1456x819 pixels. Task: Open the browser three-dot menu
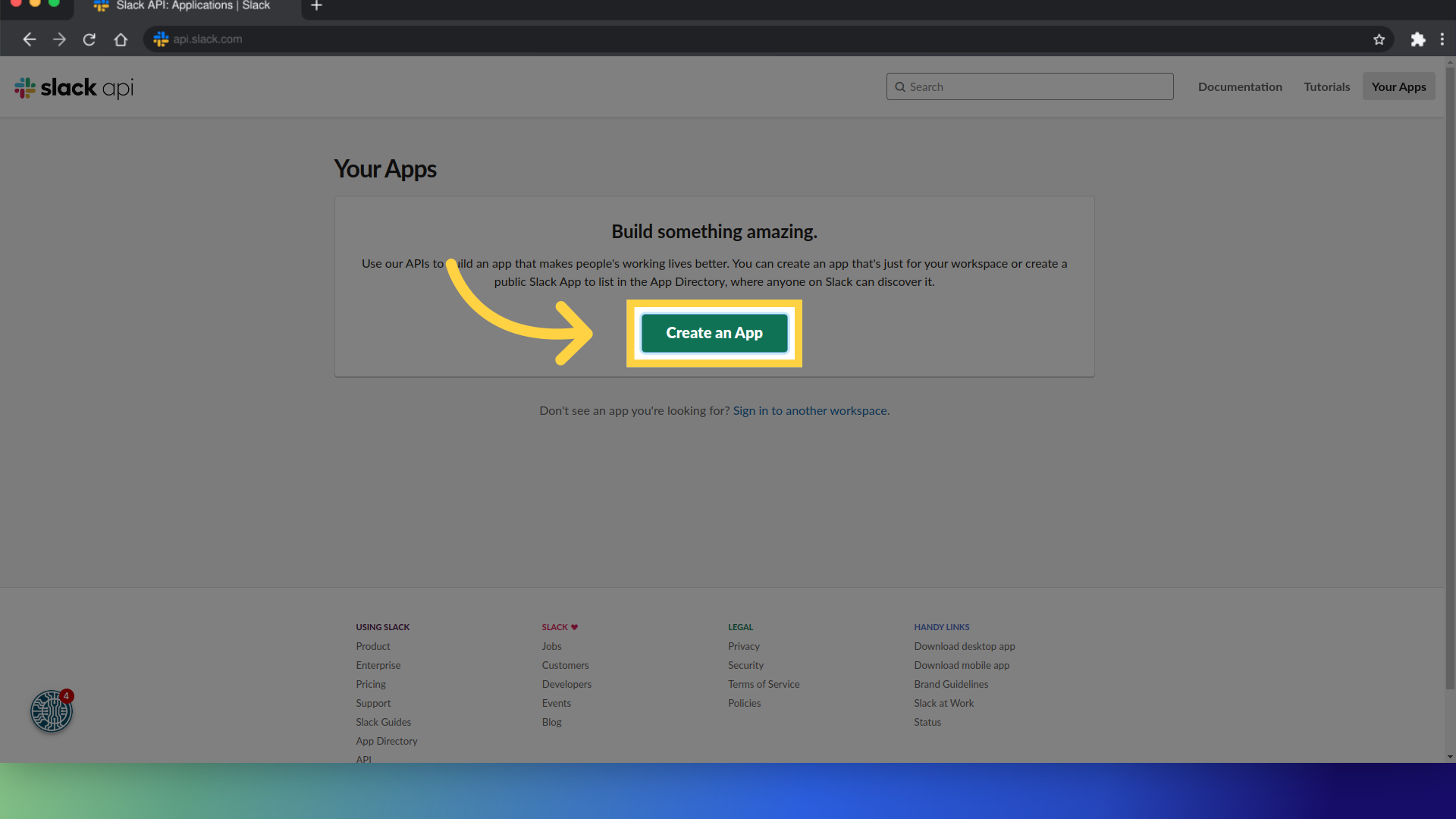1442,39
